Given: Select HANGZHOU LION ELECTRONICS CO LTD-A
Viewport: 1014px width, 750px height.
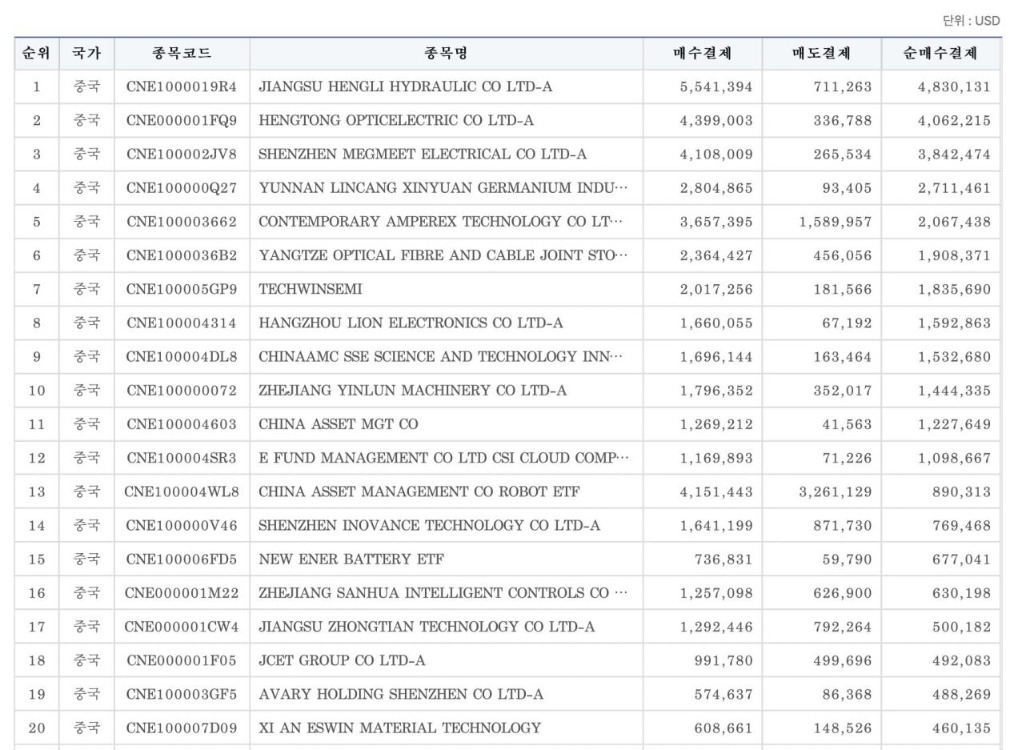Looking at the screenshot, I should pos(411,323).
